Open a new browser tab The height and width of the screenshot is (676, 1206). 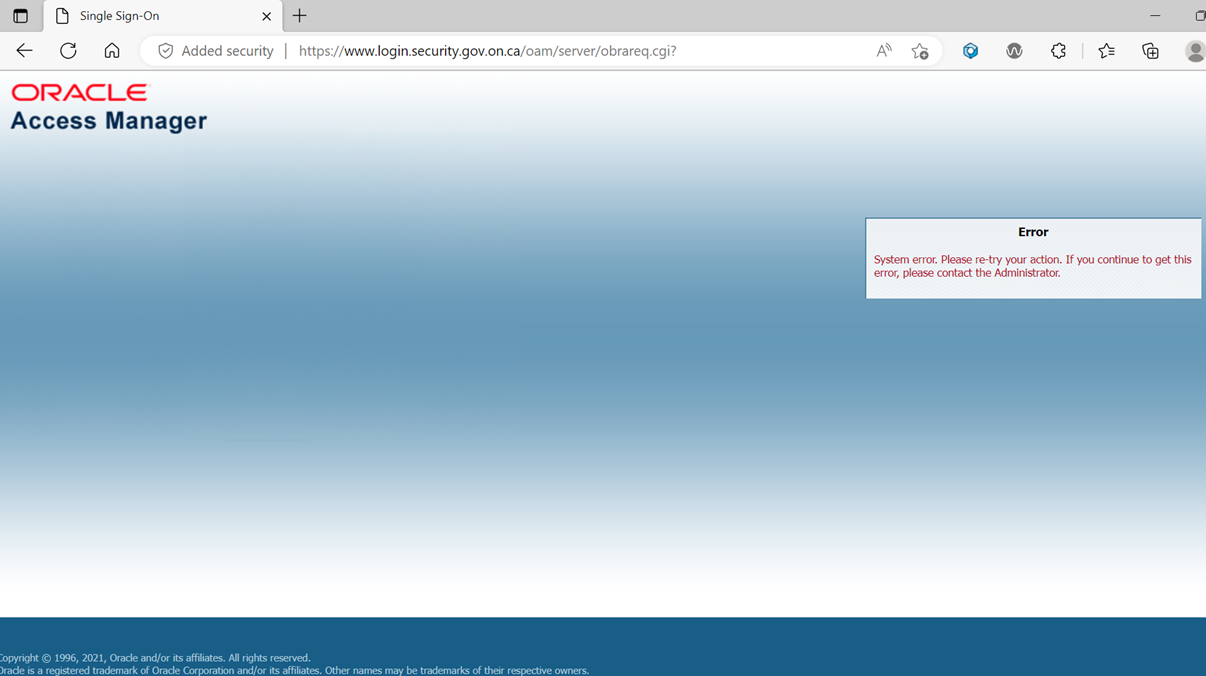[300, 16]
